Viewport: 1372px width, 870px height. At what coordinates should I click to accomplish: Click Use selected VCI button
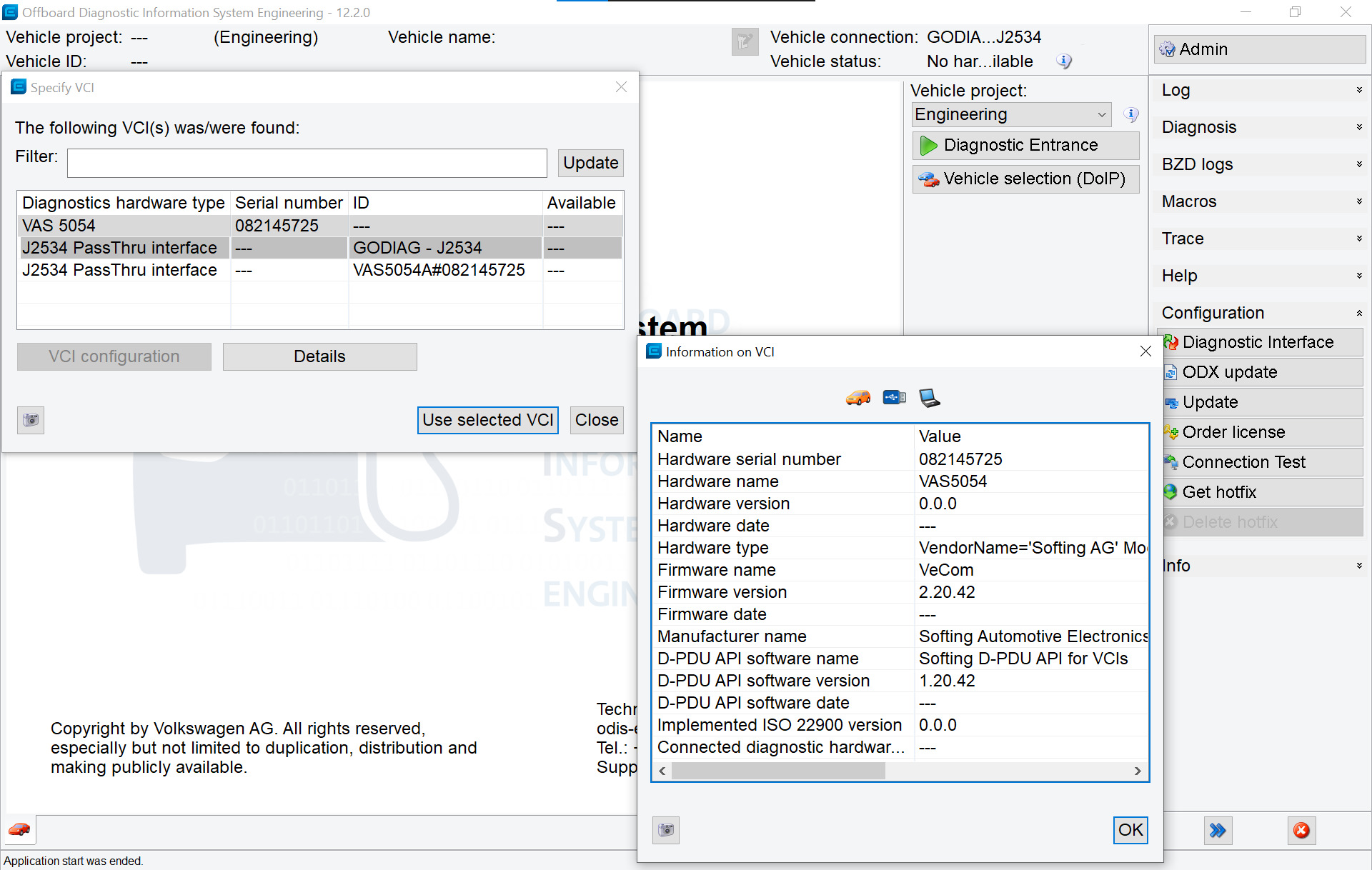pos(488,420)
